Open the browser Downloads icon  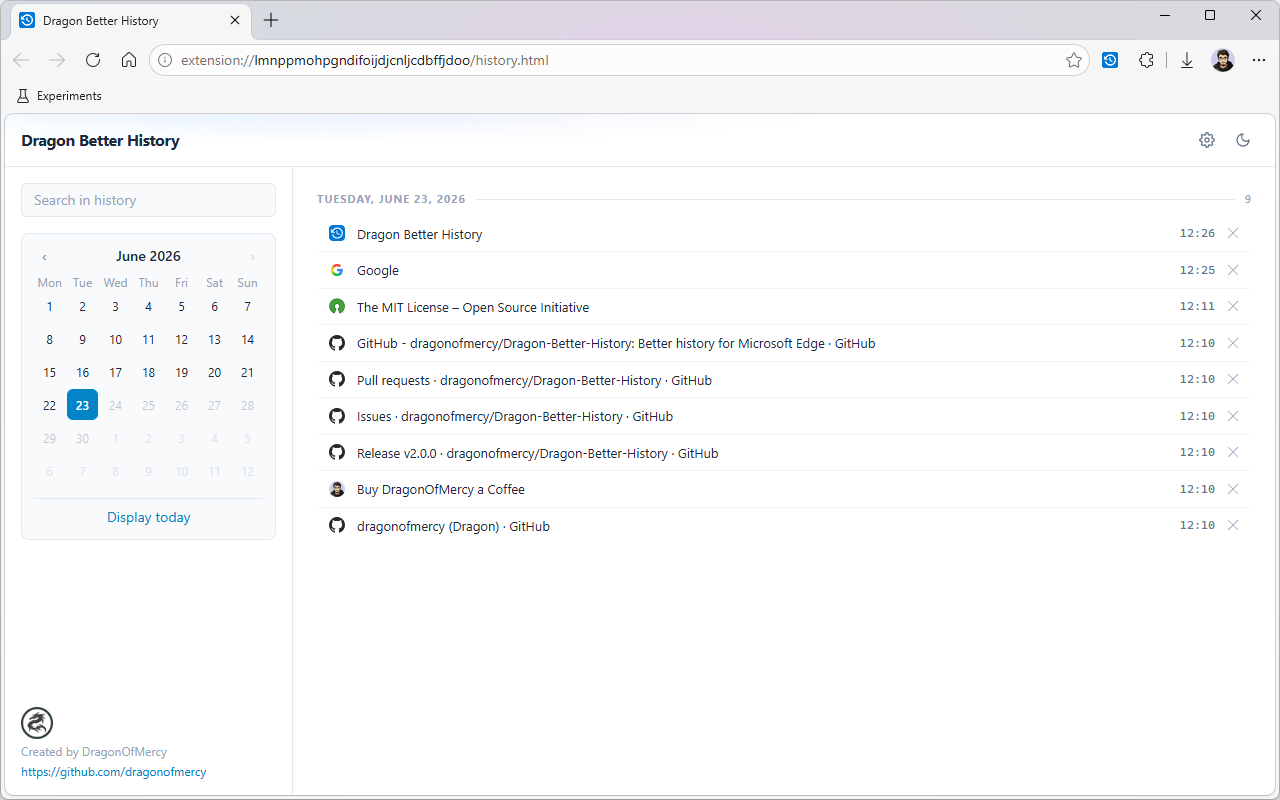1187,60
